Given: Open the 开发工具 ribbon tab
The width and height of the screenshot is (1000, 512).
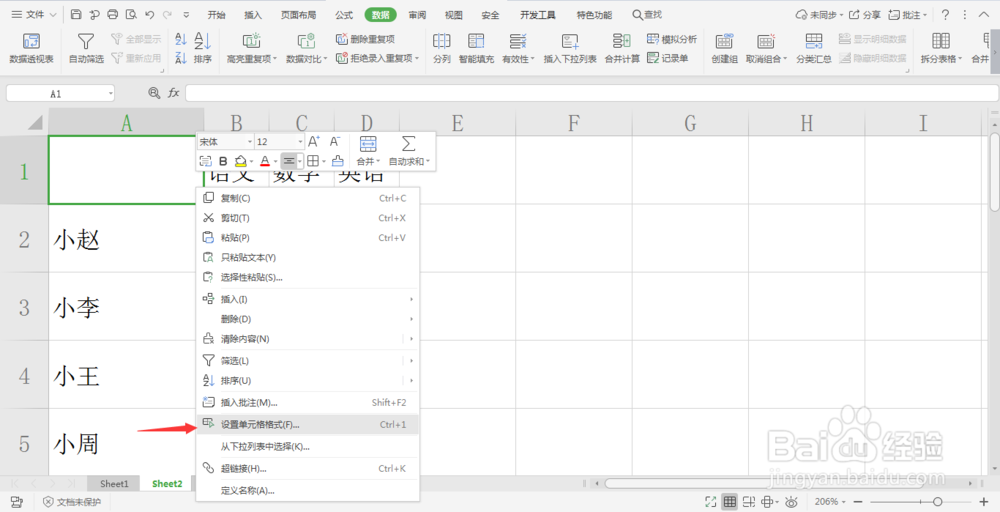Looking at the screenshot, I should click(538, 15).
